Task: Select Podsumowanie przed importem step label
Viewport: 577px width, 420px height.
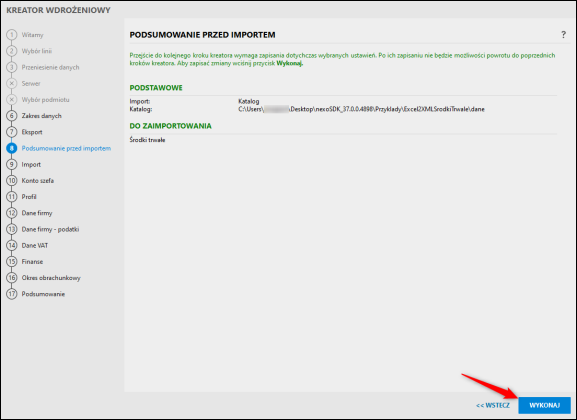Action: click(x=66, y=148)
